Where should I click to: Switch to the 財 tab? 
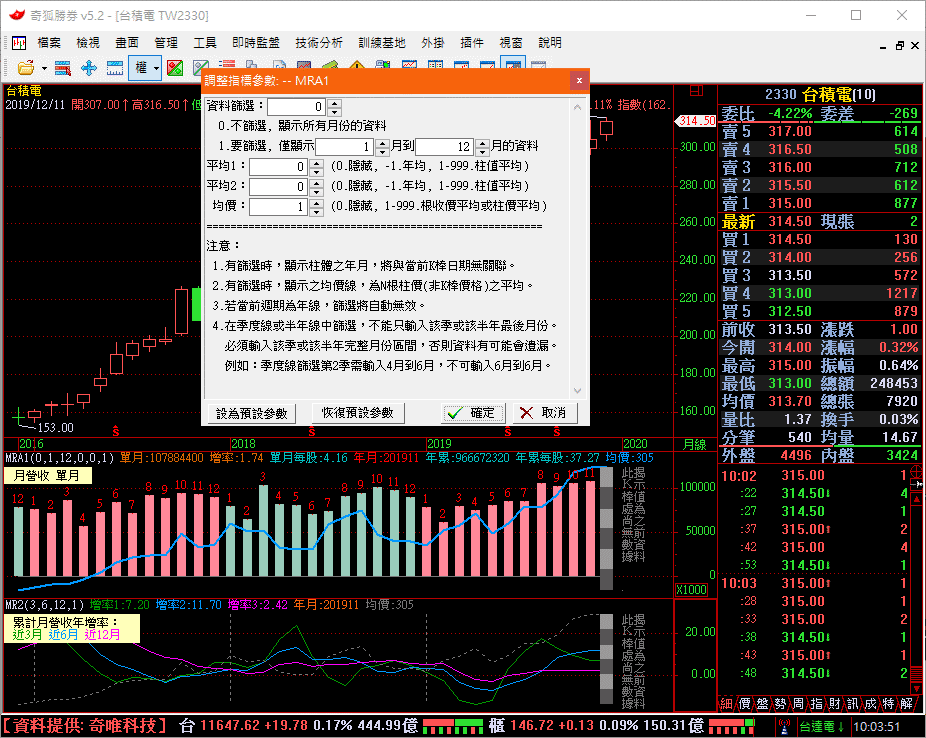point(834,704)
